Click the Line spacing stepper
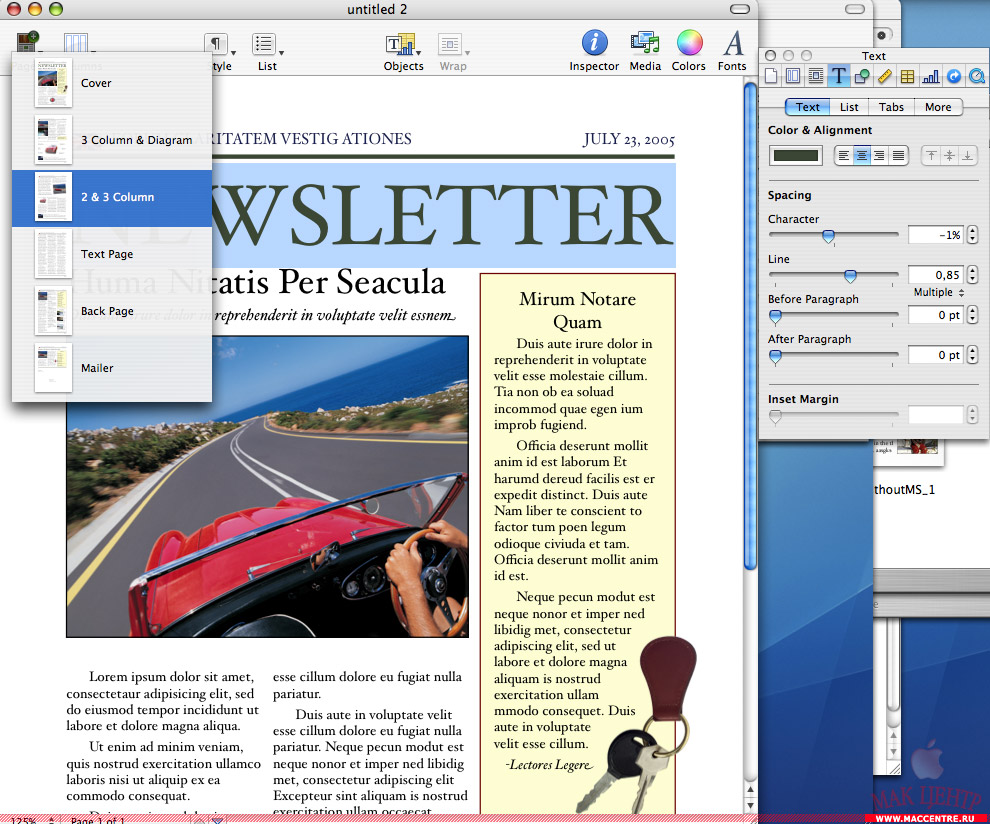Image resolution: width=990 pixels, height=824 pixels. (x=972, y=275)
